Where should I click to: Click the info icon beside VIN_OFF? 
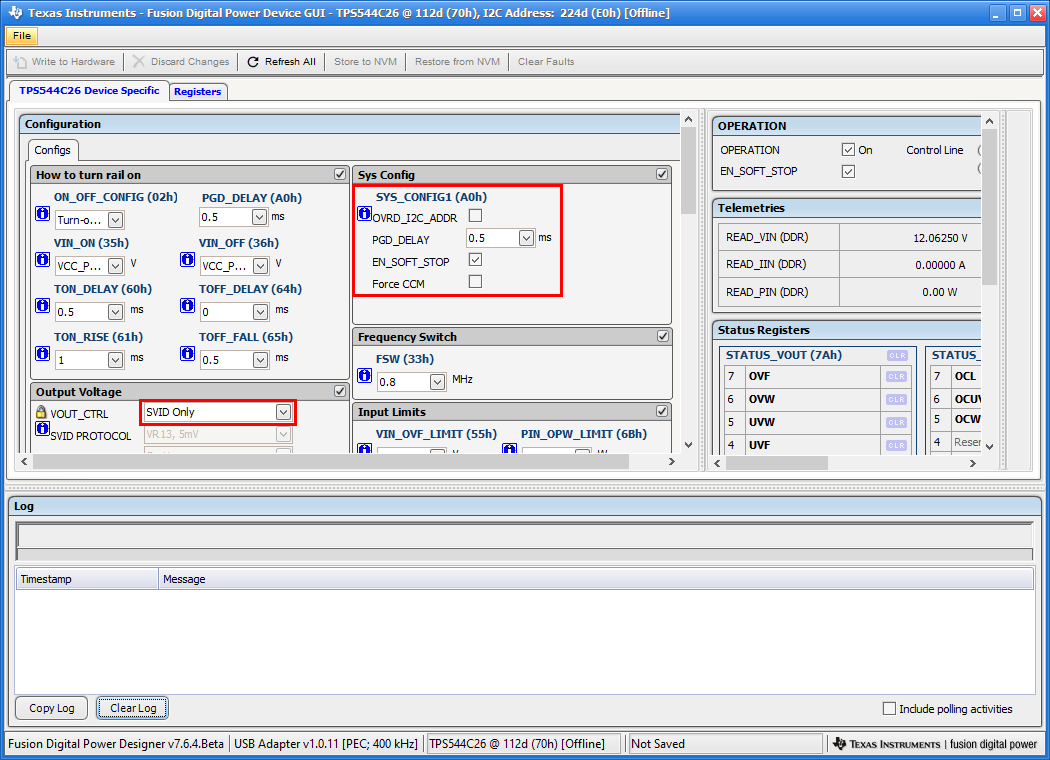(188, 260)
